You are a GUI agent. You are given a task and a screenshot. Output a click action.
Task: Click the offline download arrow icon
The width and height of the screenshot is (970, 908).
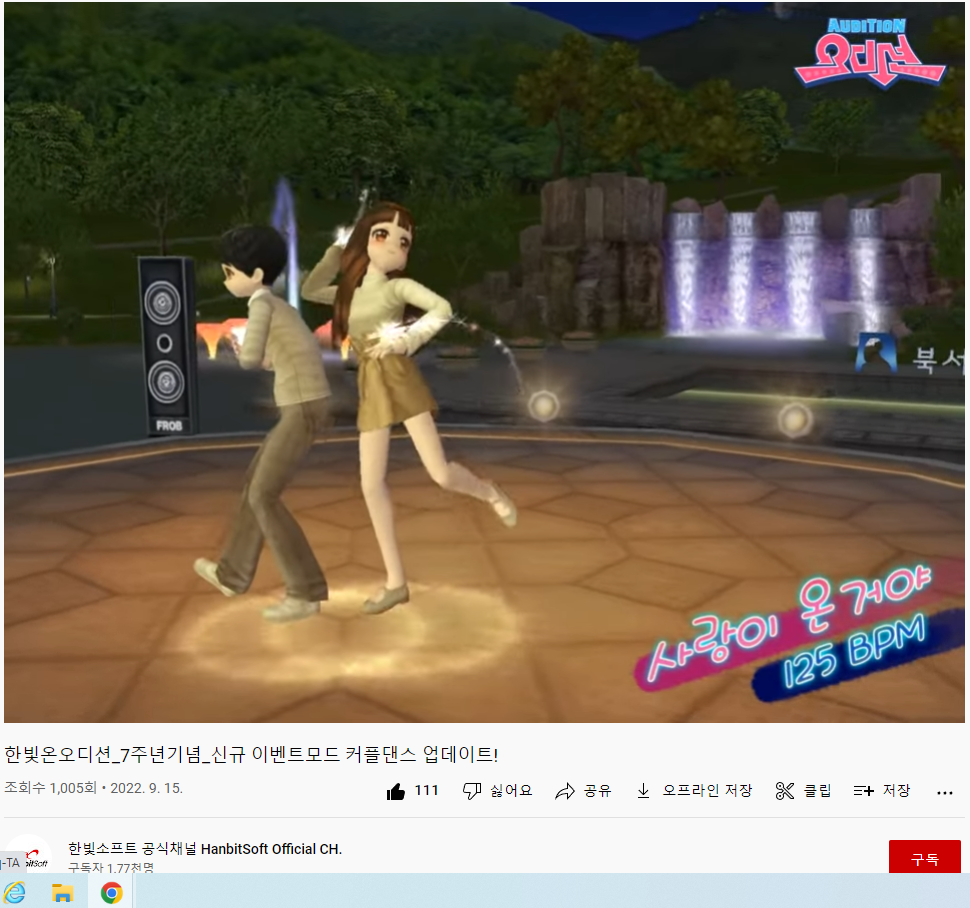pos(643,791)
